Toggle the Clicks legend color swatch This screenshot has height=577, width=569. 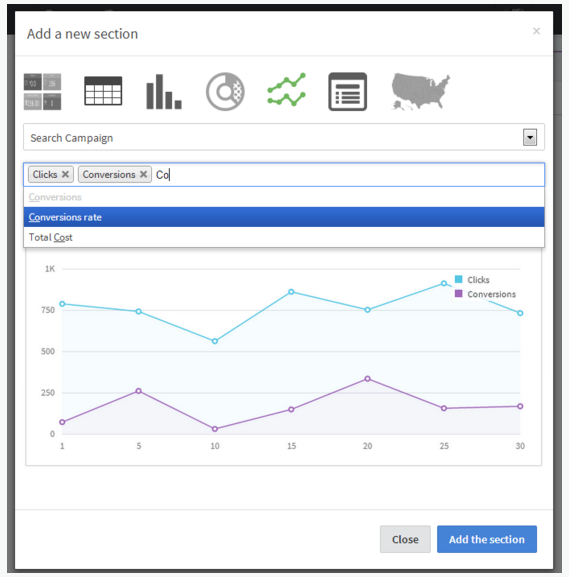[x=458, y=279]
